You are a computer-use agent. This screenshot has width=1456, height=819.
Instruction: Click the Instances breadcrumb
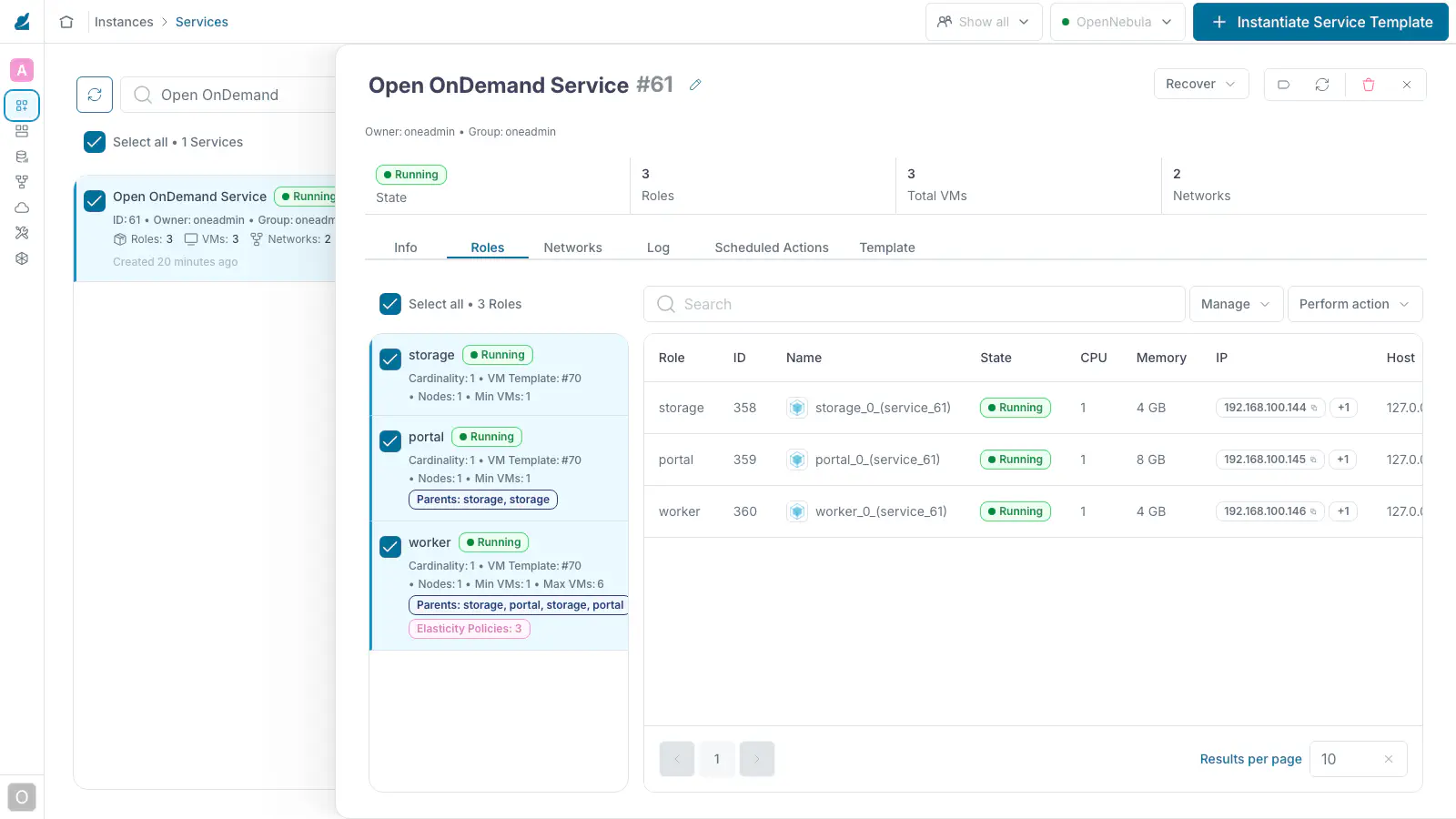[124, 22]
